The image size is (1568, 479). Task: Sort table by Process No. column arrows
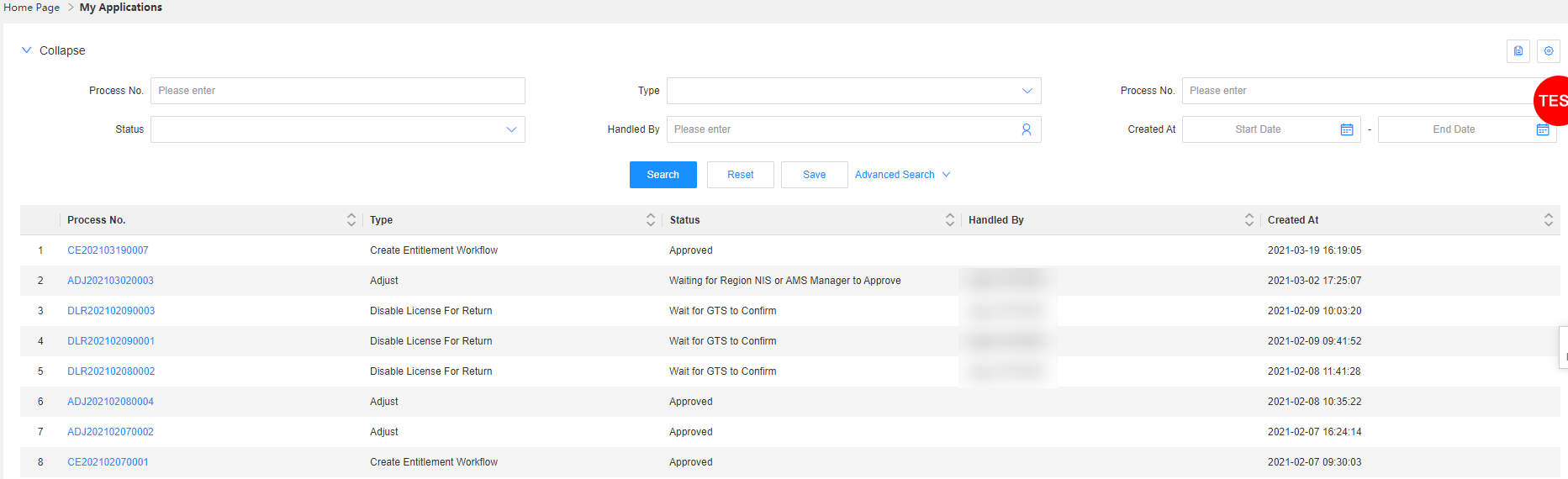[351, 220]
